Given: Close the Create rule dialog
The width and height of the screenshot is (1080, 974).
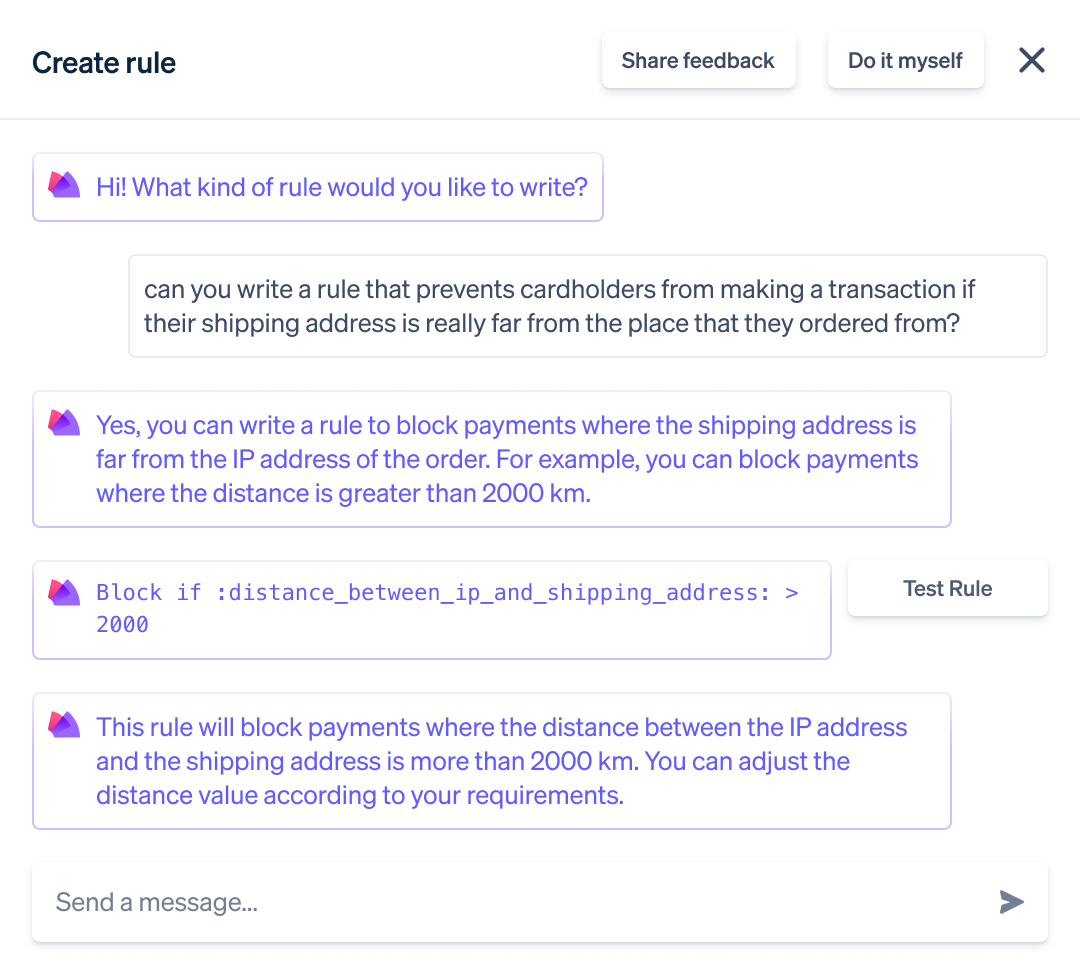Looking at the screenshot, I should click(x=1032, y=61).
